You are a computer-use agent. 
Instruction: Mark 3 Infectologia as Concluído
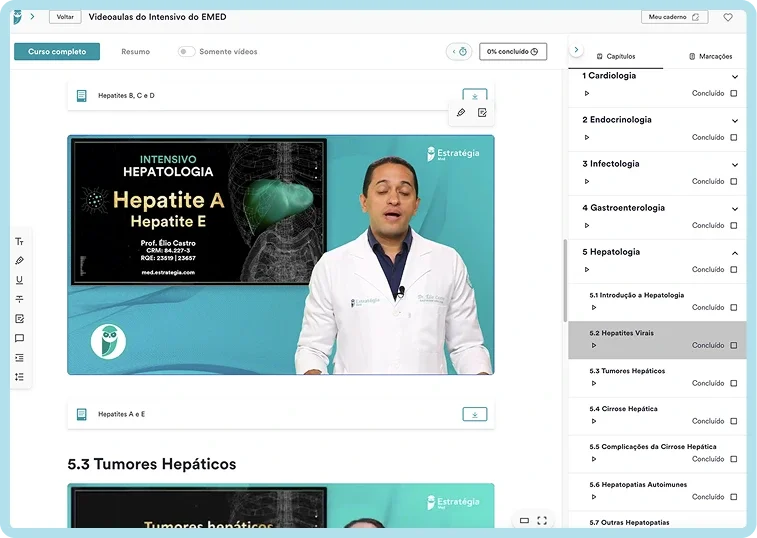pyautogui.click(x=734, y=182)
